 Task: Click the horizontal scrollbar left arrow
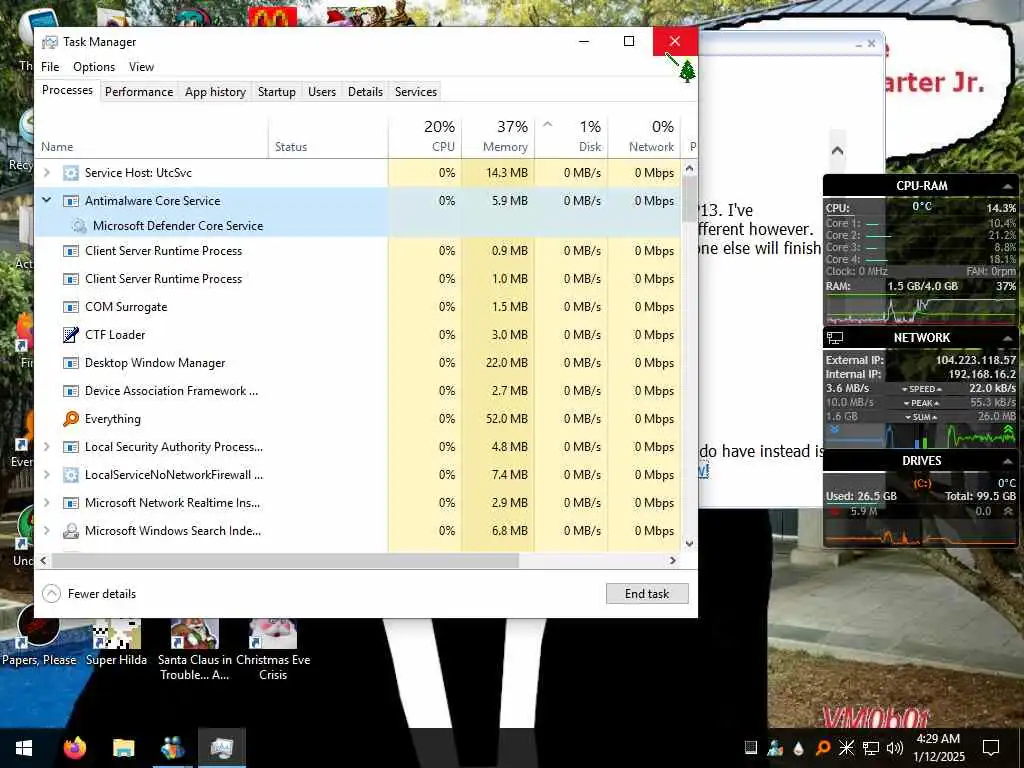(x=44, y=560)
